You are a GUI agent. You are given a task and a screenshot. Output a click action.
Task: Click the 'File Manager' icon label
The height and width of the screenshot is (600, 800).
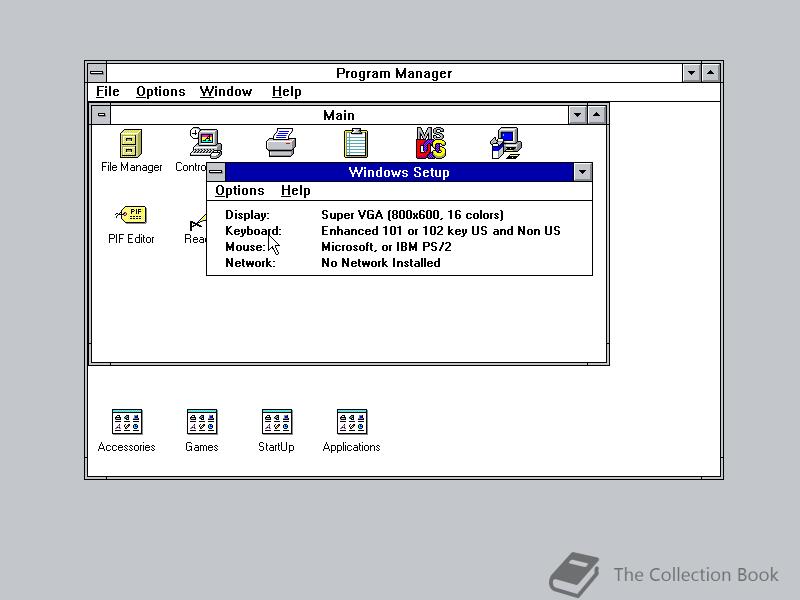(x=132, y=167)
